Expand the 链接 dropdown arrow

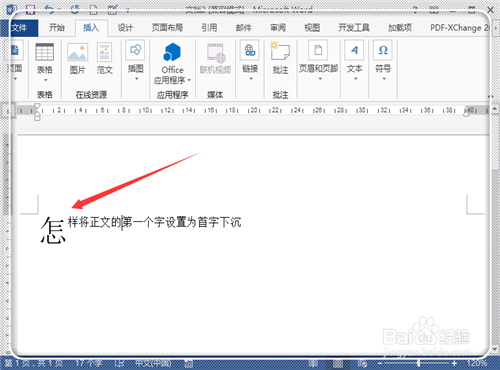click(251, 79)
